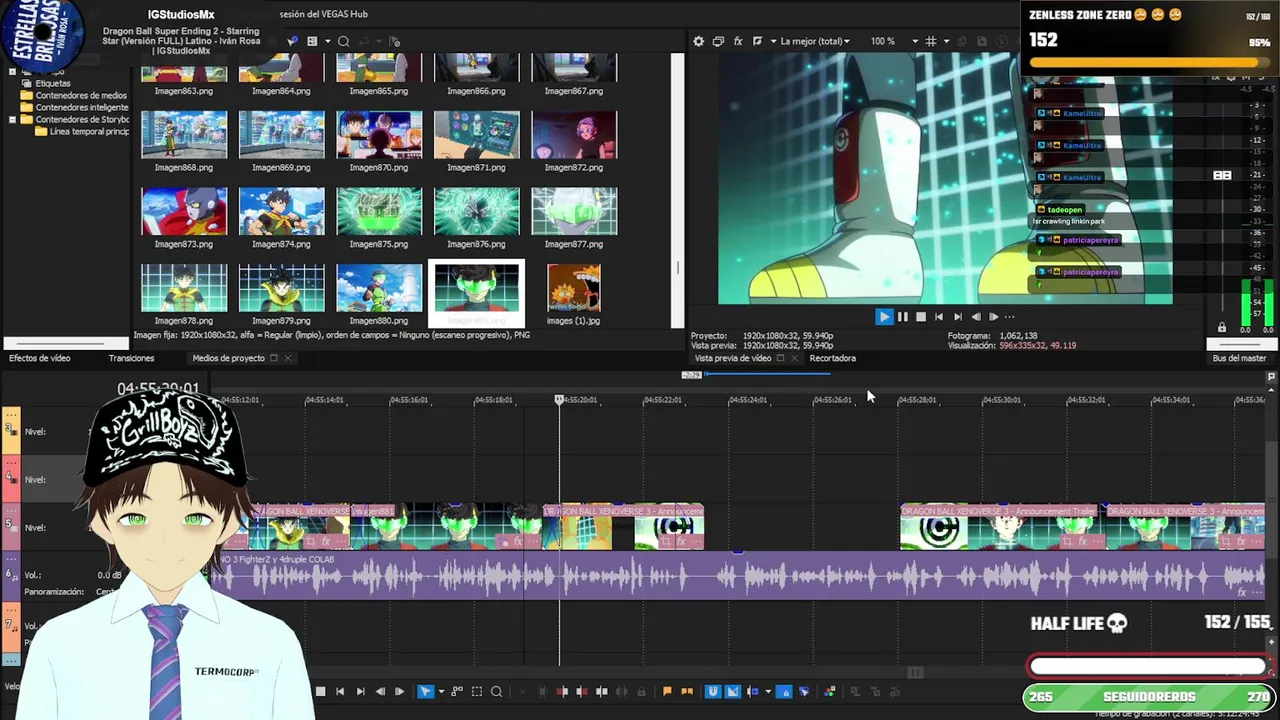Click the purple audio waveform clip

[738, 576]
